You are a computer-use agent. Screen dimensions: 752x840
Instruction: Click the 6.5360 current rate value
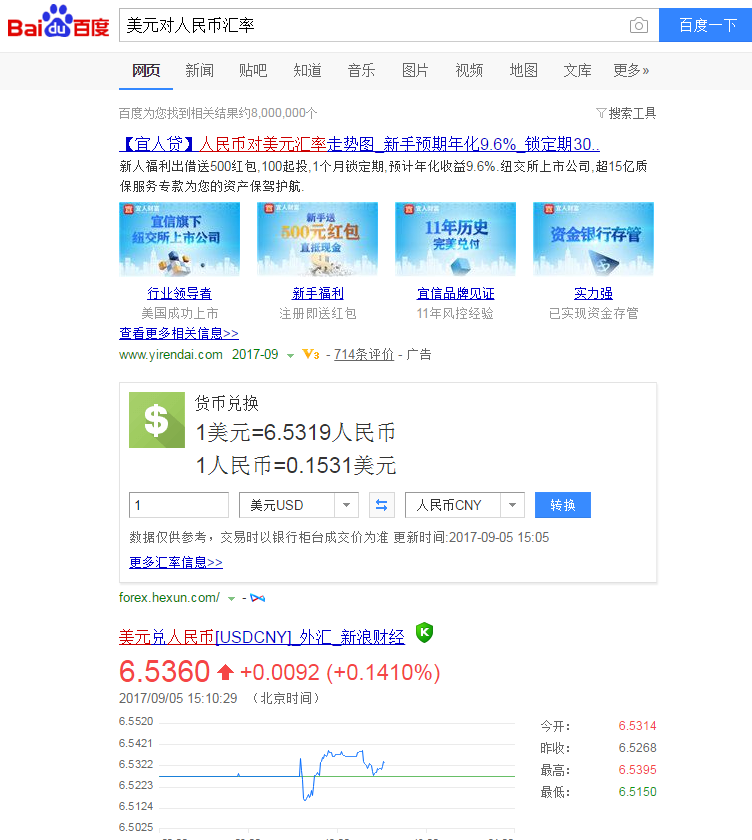(x=164, y=672)
